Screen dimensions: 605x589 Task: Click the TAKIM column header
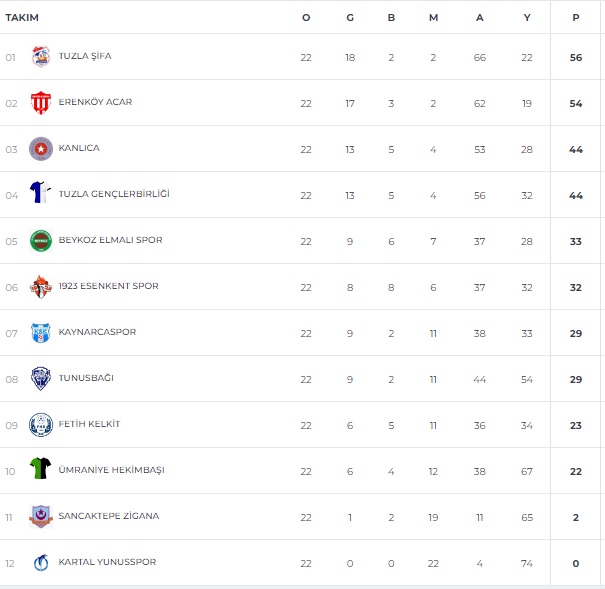[22, 18]
